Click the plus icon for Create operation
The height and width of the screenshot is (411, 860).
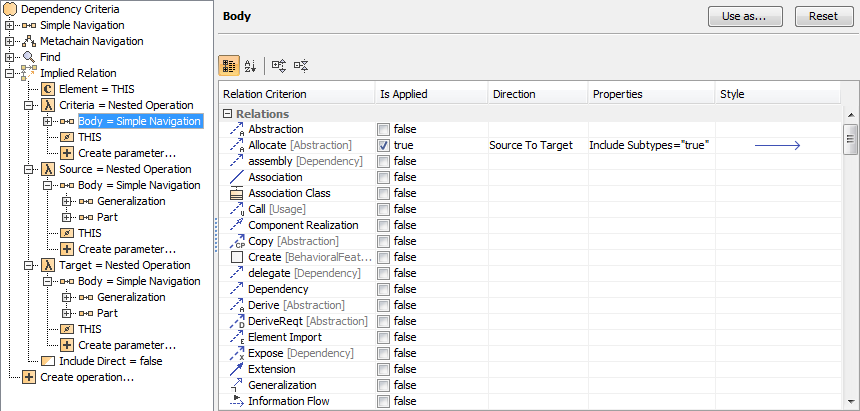[28, 377]
